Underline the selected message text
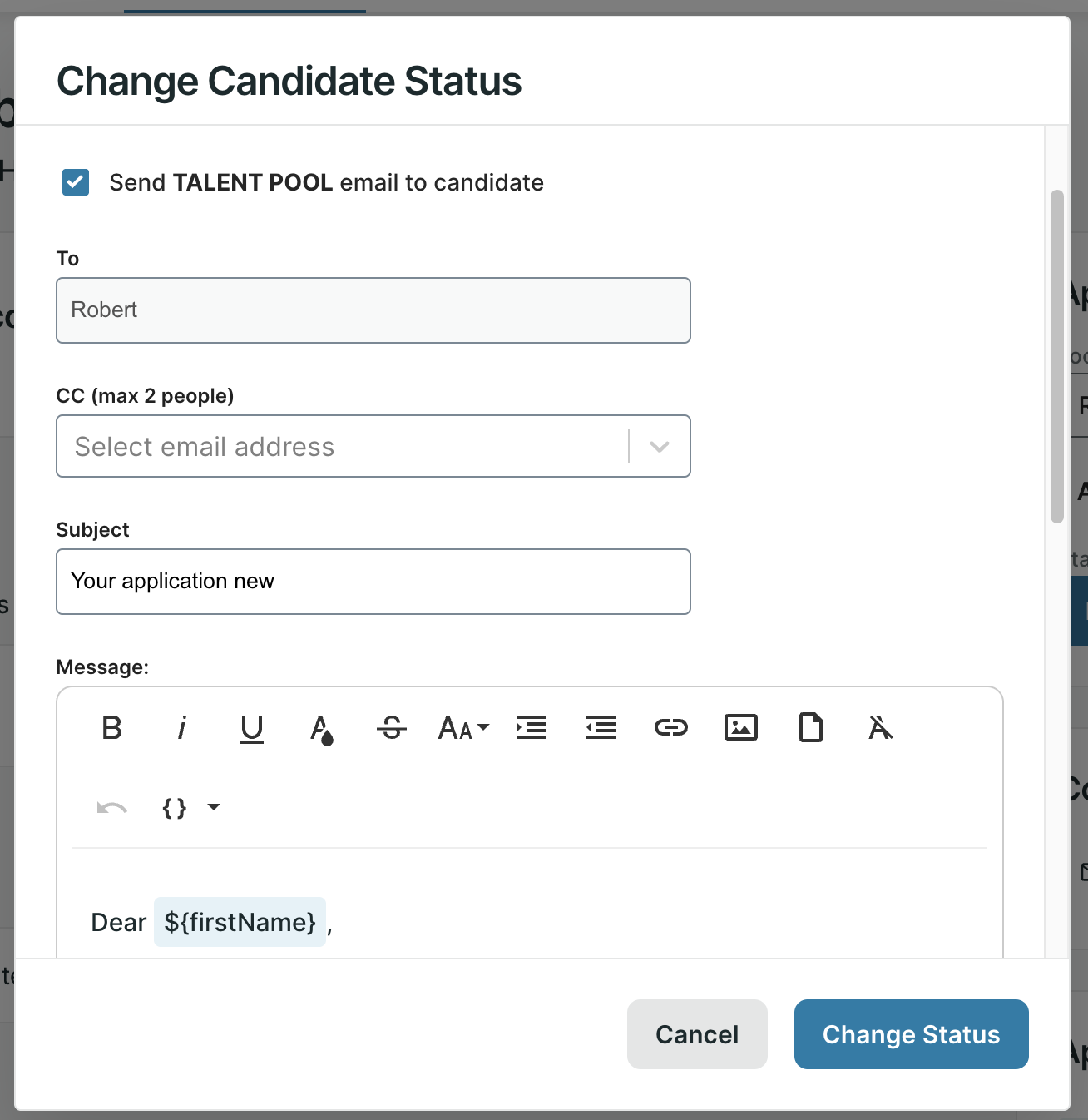 pyautogui.click(x=252, y=728)
